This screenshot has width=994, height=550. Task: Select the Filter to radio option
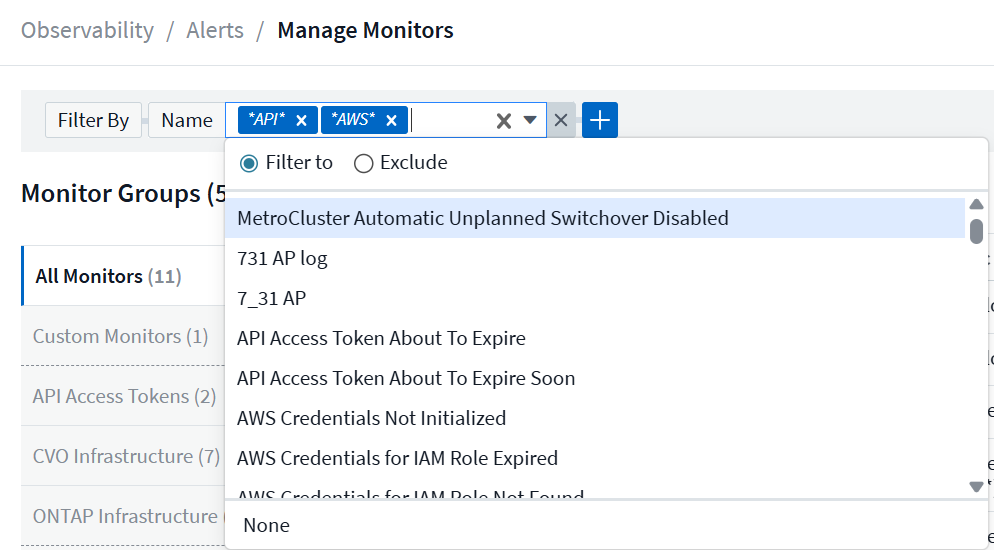coord(249,163)
